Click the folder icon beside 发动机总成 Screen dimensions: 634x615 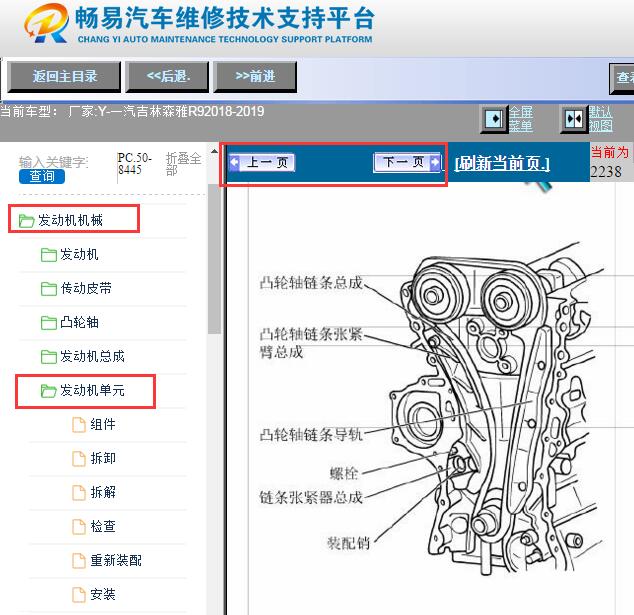pyautogui.click(x=49, y=357)
